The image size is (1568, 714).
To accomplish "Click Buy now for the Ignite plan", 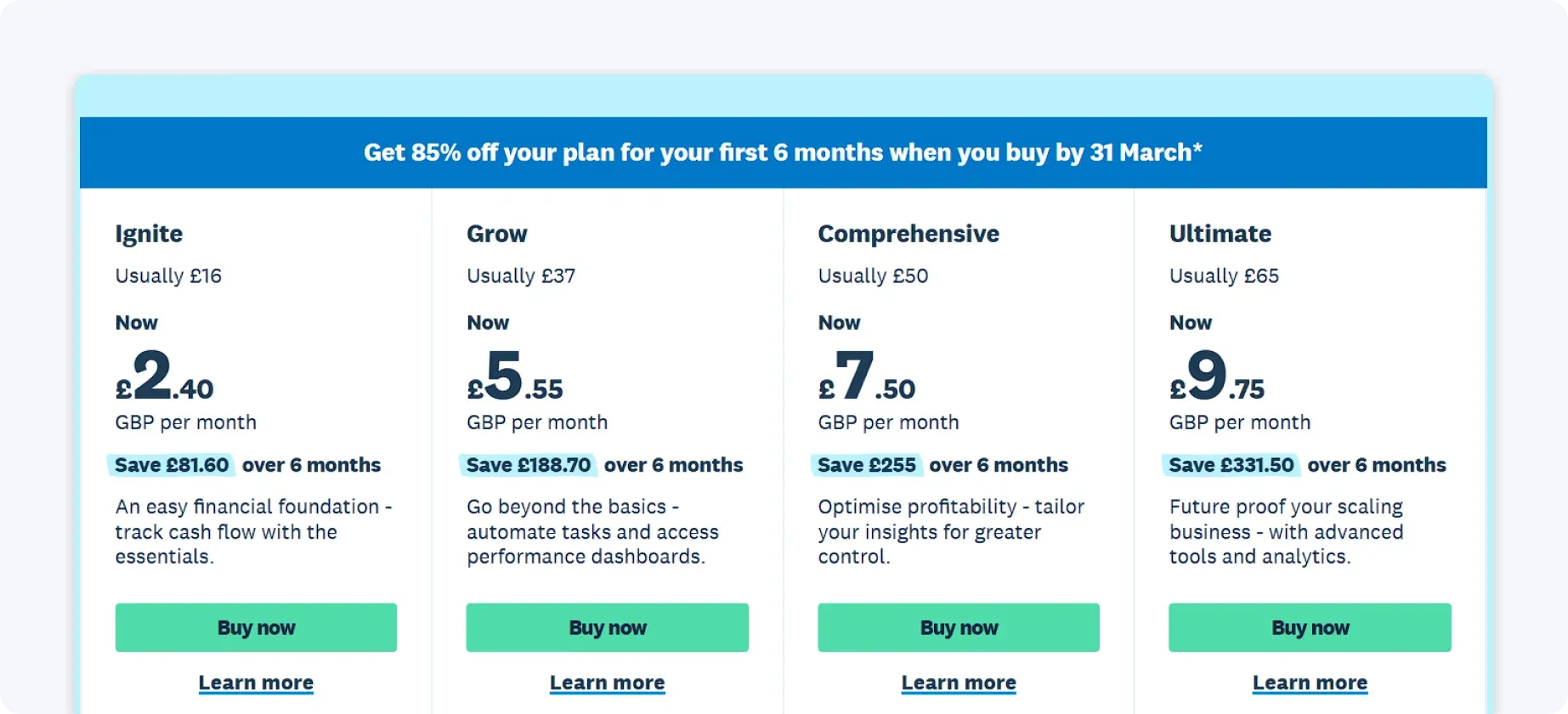I will pos(256,627).
